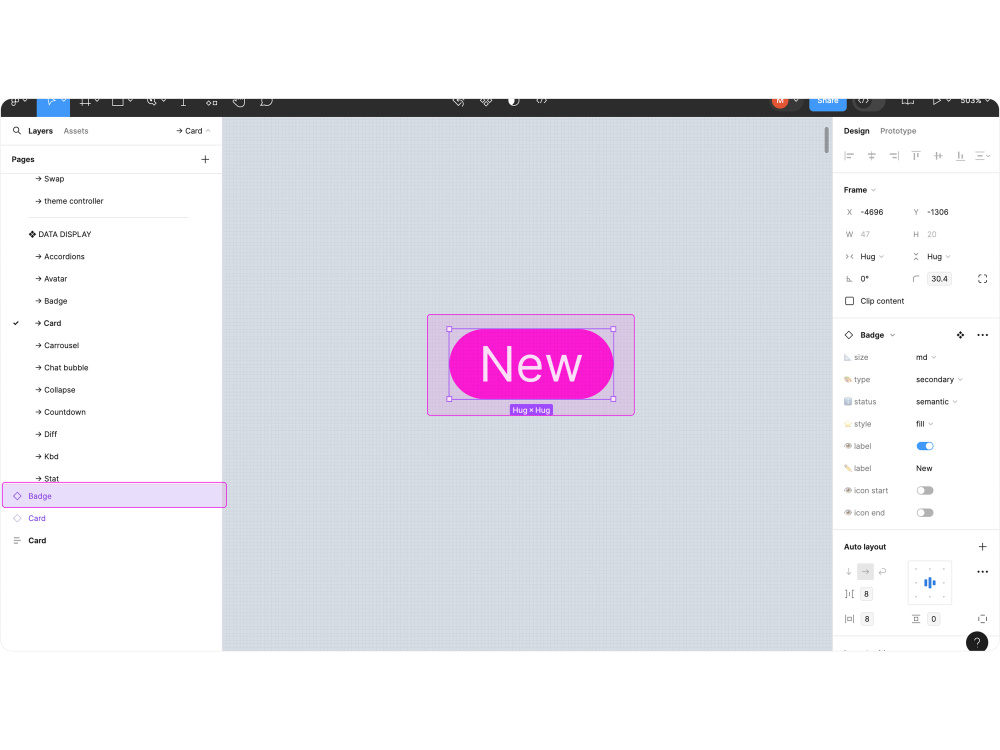Screen dimensions: 1000x750
Task: Open the status semantic dropdown
Action: (937, 402)
